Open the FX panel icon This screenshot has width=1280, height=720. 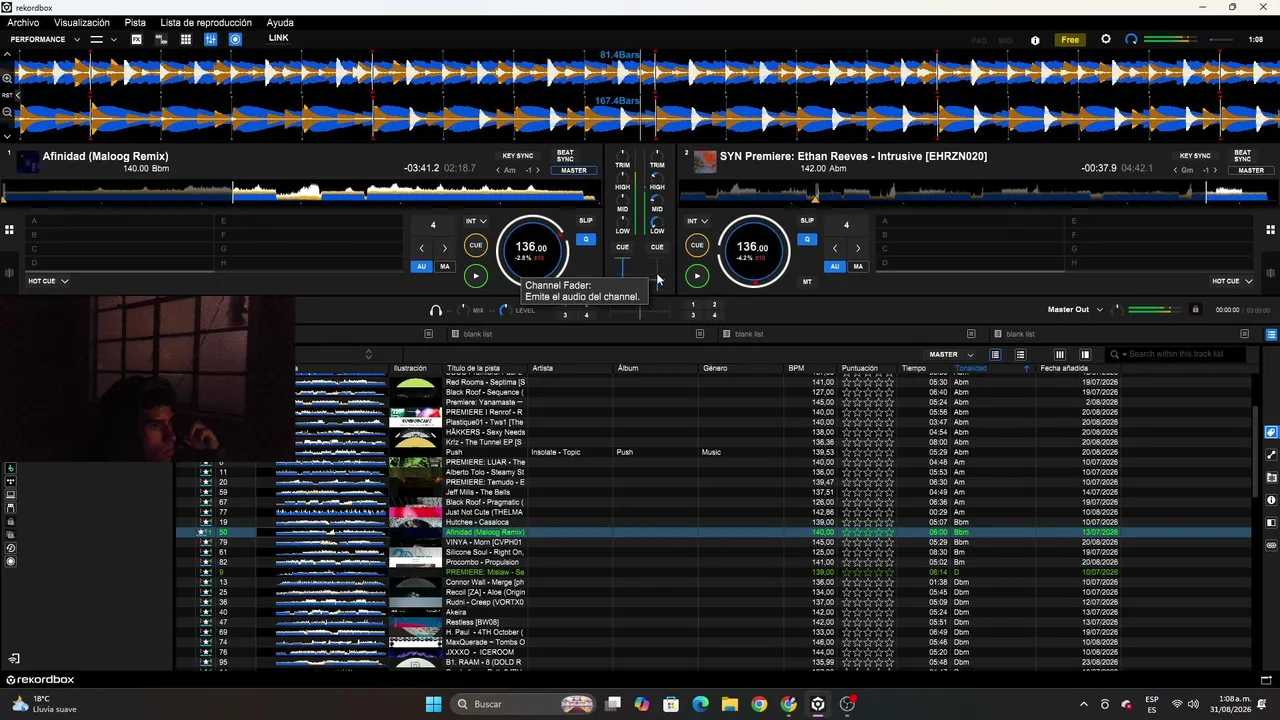pos(136,39)
